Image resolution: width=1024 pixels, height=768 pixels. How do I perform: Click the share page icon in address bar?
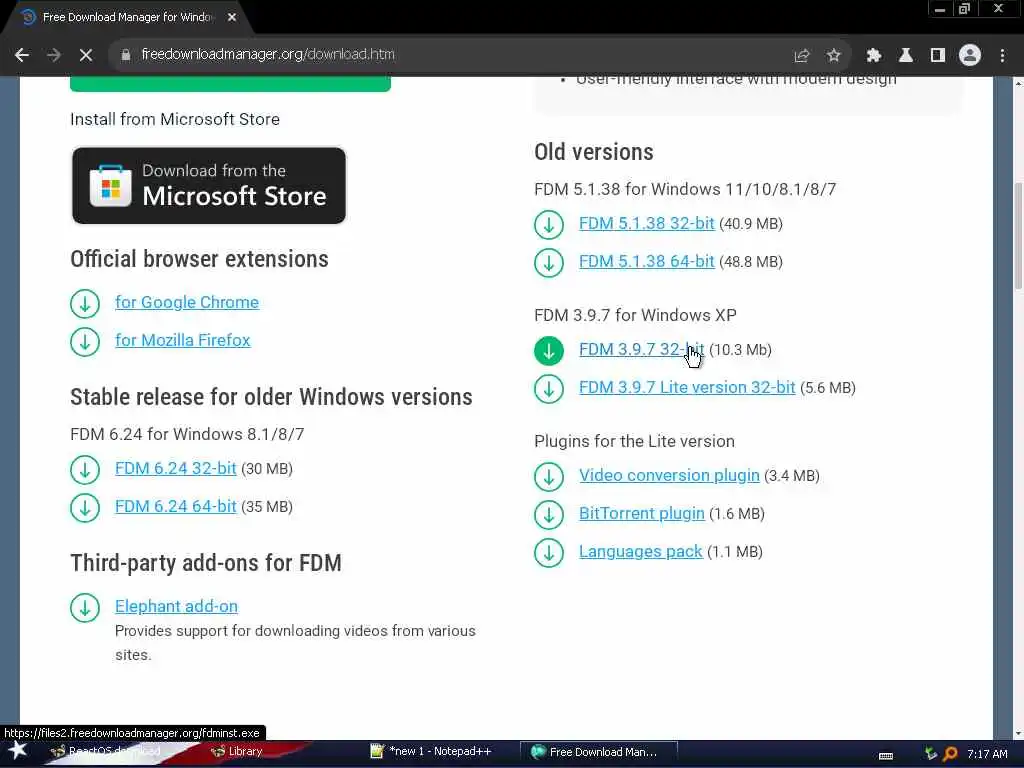(x=801, y=56)
